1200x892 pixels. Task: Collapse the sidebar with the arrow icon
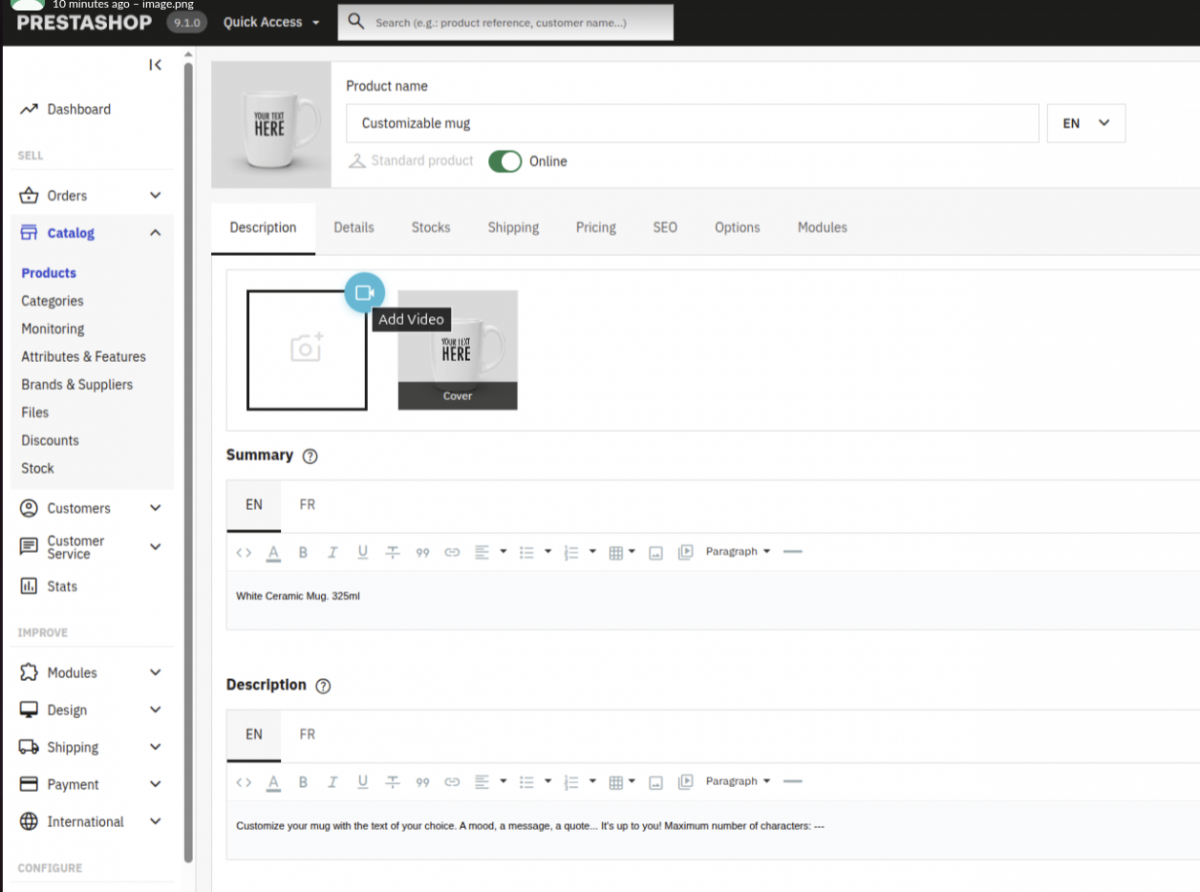point(155,65)
